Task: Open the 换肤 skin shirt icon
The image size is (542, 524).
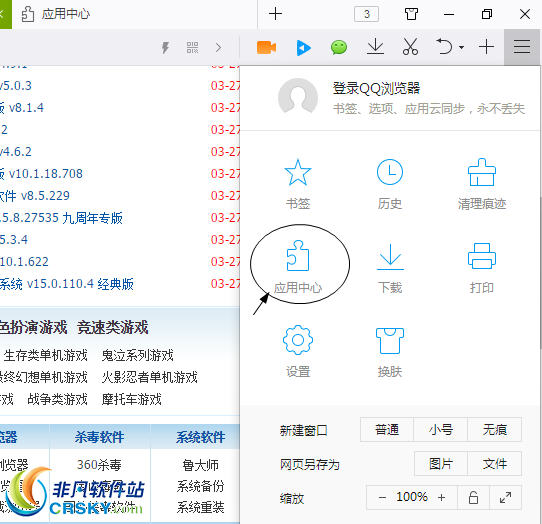Action: click(x=390, y=340)
